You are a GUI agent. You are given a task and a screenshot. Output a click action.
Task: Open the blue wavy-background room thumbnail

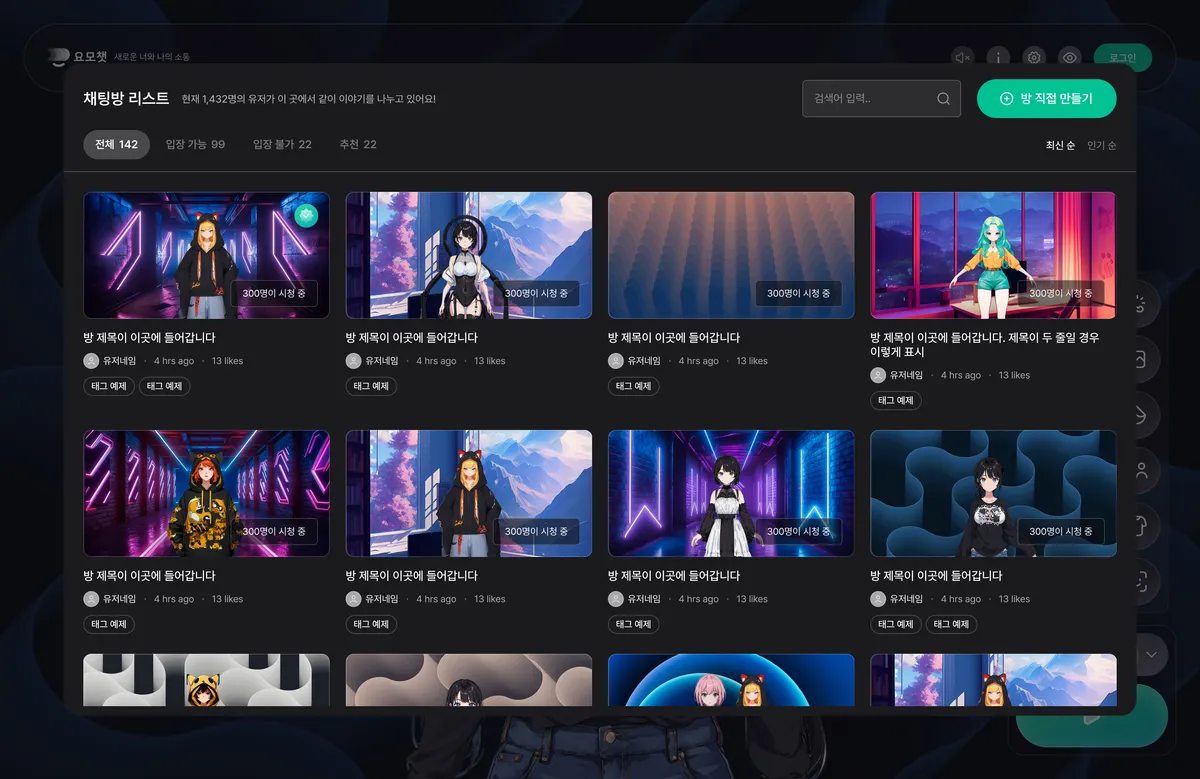click(x=993, y=493)
